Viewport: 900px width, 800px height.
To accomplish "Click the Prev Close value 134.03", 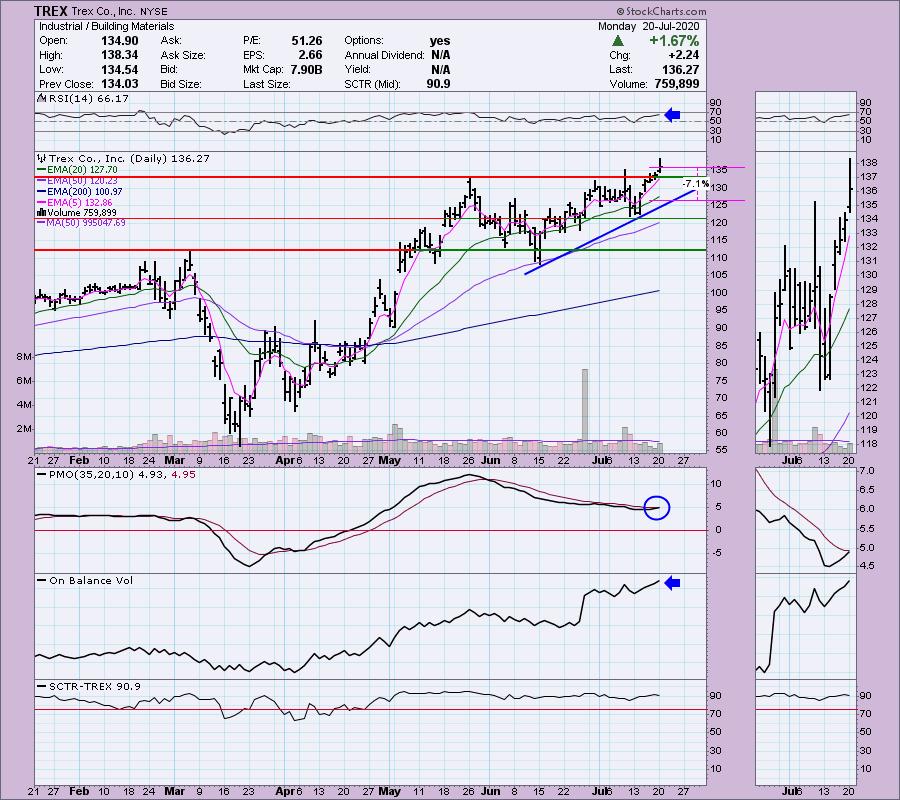I will [x=119, y=84].
